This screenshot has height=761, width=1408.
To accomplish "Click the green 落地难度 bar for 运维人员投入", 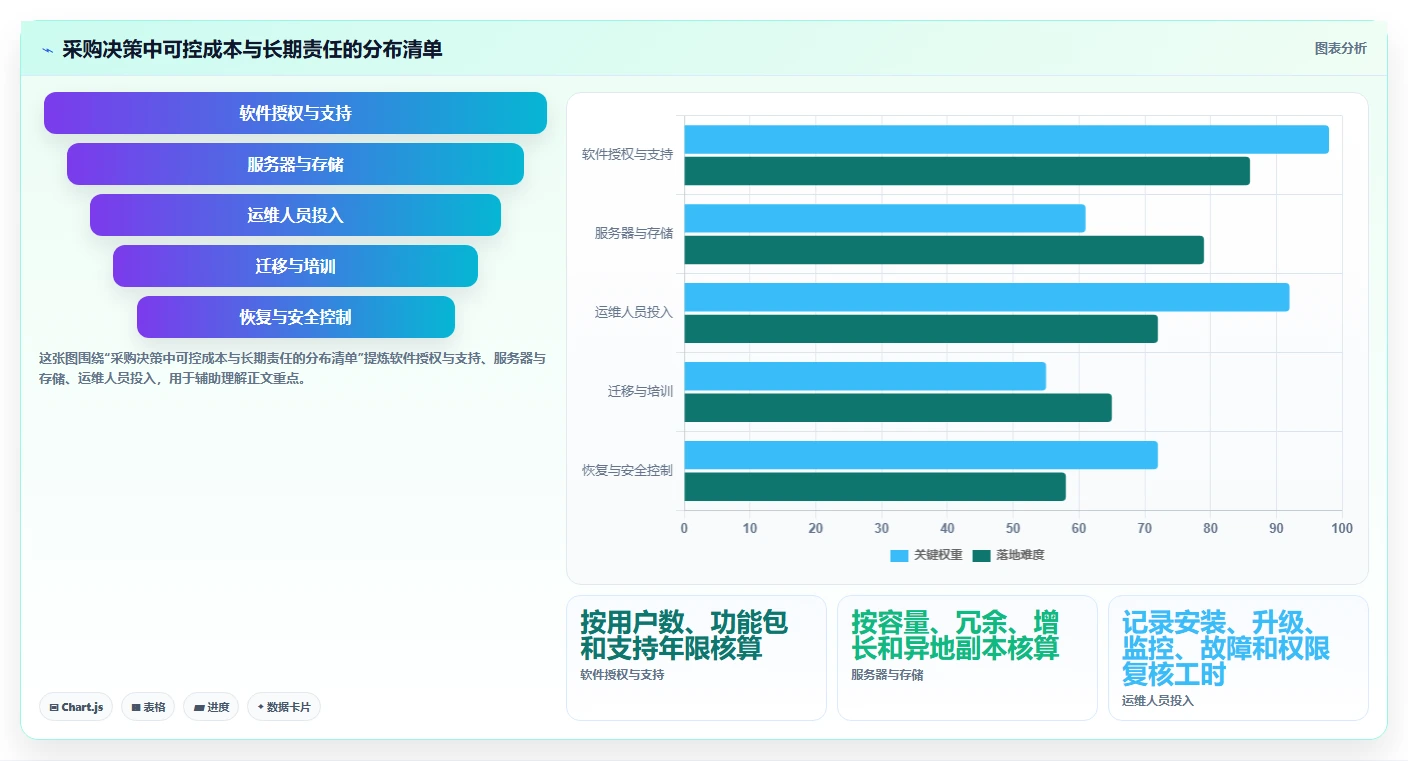I will [x=921, y=329].
